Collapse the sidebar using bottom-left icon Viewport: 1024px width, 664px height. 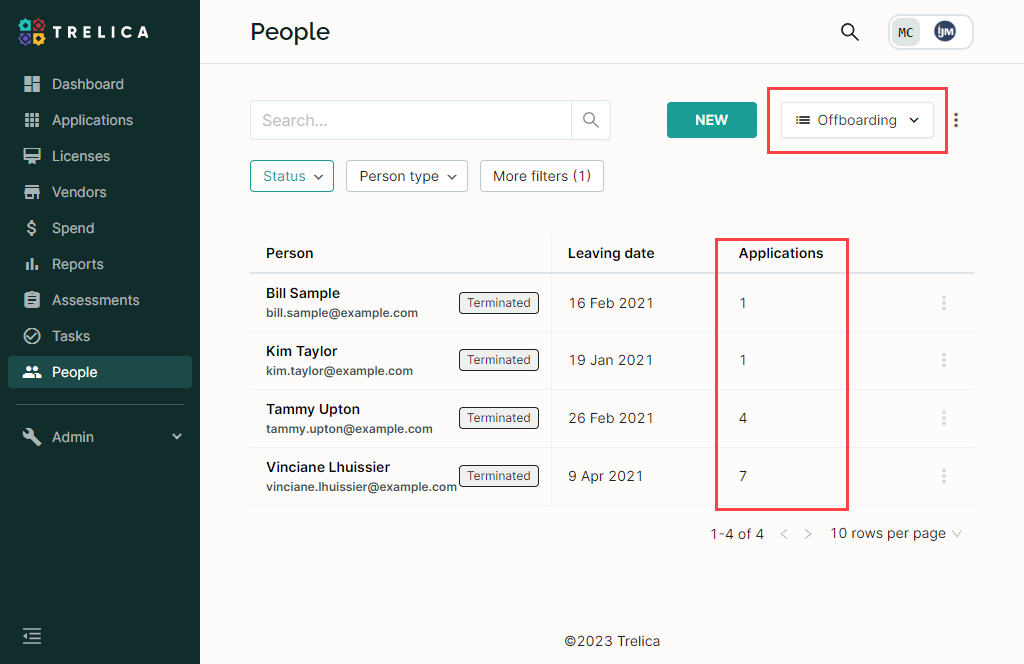(32, 635)
